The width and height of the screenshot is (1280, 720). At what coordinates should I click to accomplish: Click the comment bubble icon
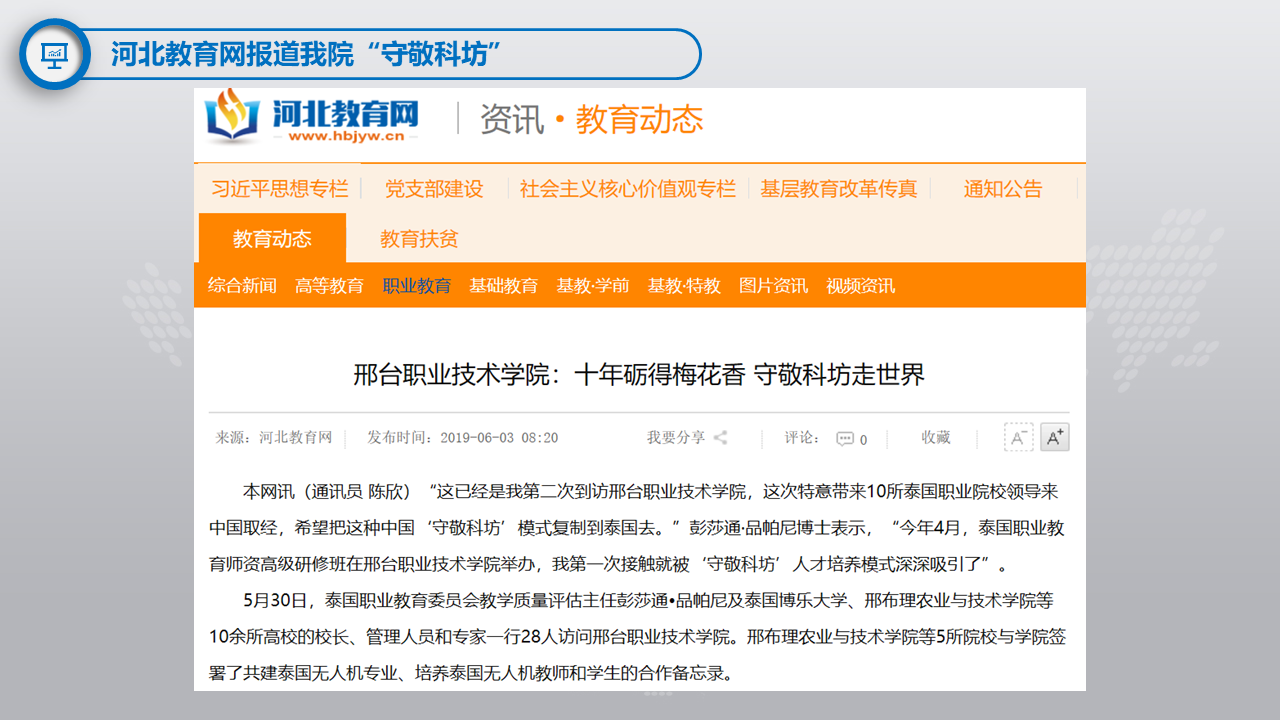[845, 439]
